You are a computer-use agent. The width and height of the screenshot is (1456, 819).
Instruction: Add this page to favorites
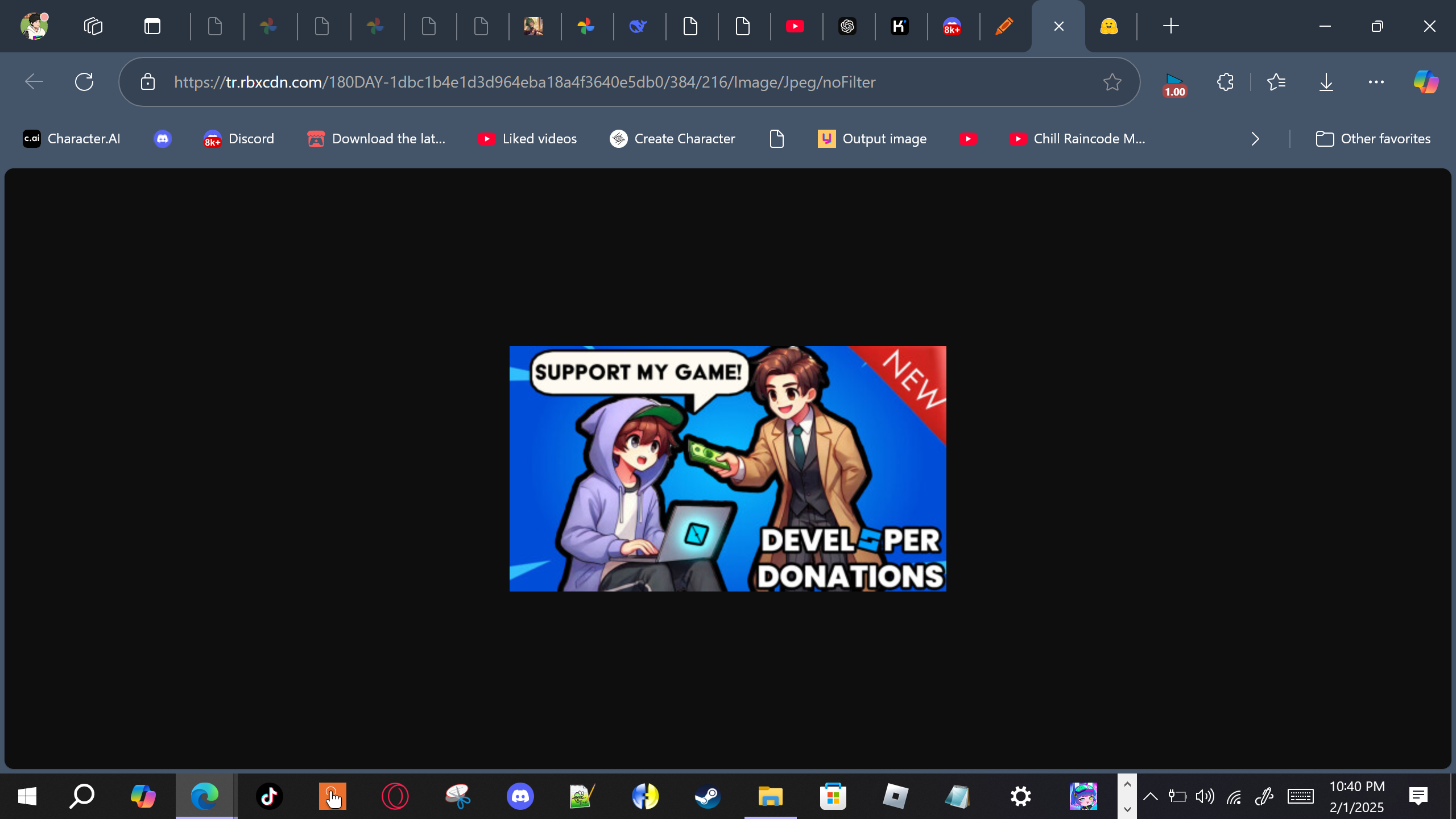click(1112, 82)
